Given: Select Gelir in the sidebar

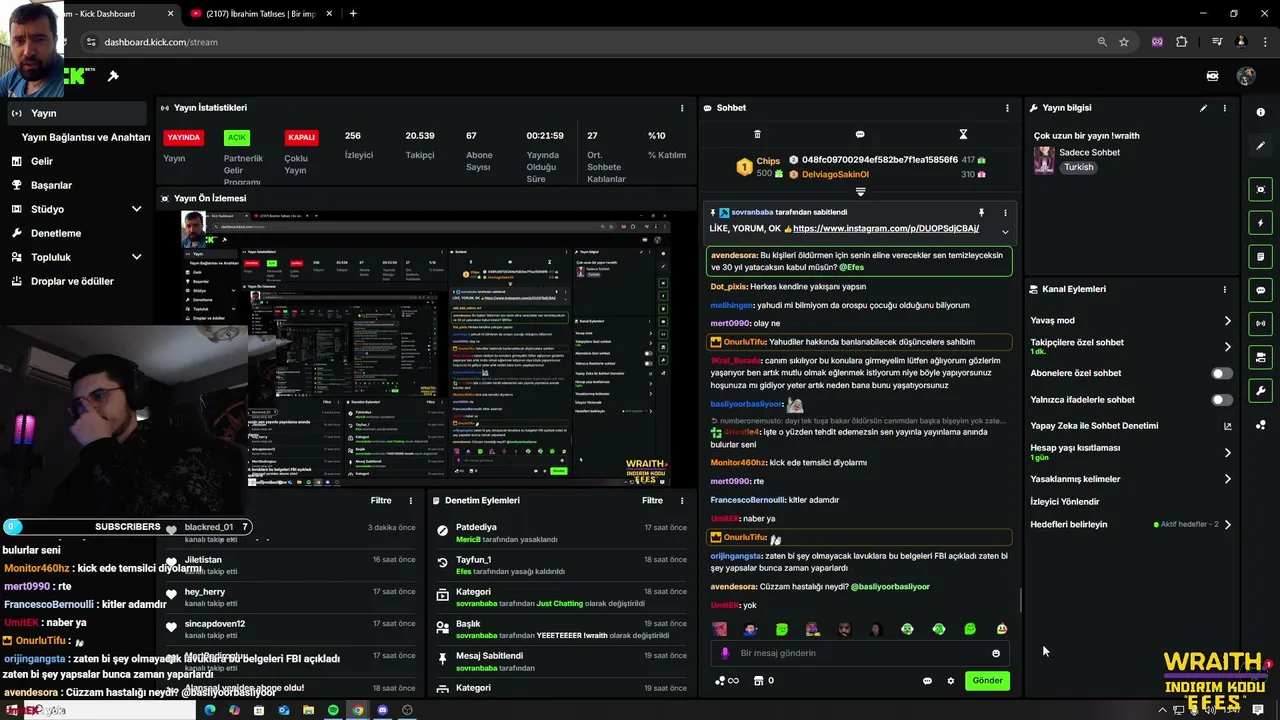Looking at the screenshot, I should click(x=42, y=161).
